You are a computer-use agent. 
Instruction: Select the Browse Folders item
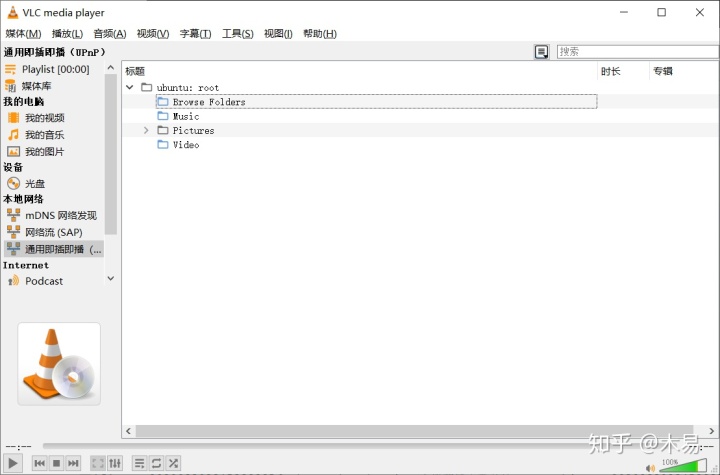(377, 102)
